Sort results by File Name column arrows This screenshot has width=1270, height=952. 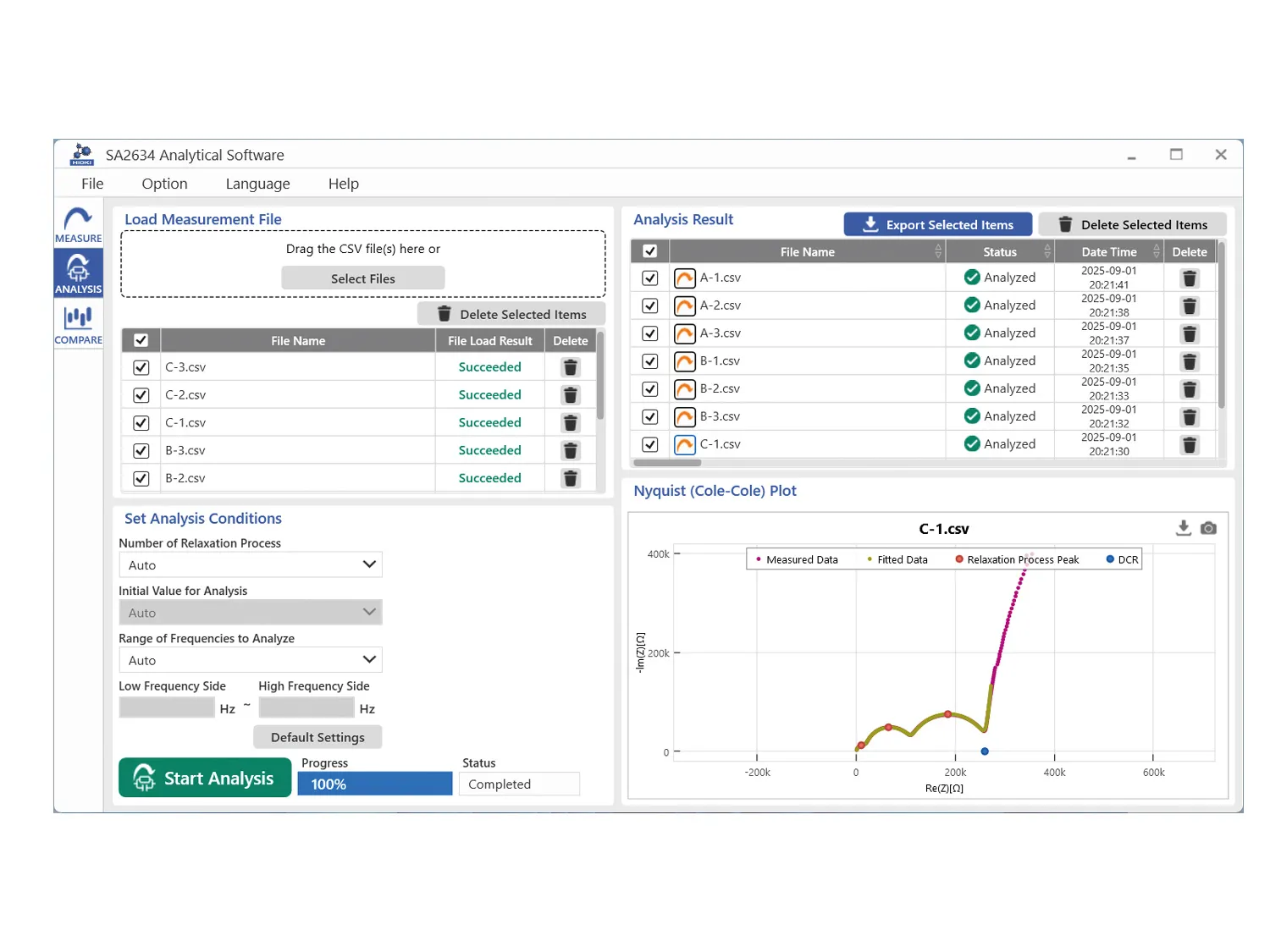pos(938,251)
